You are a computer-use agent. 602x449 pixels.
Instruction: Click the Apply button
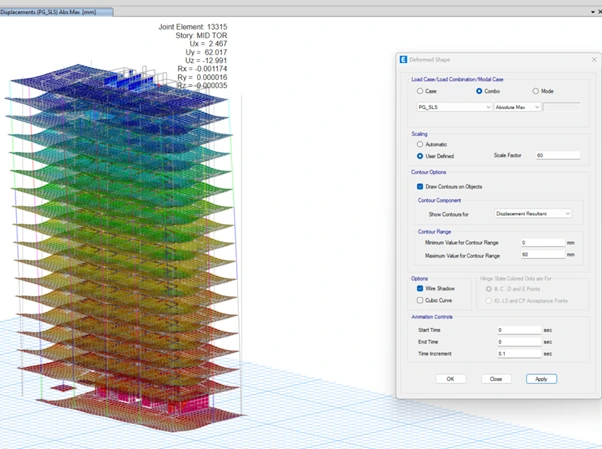541,379
